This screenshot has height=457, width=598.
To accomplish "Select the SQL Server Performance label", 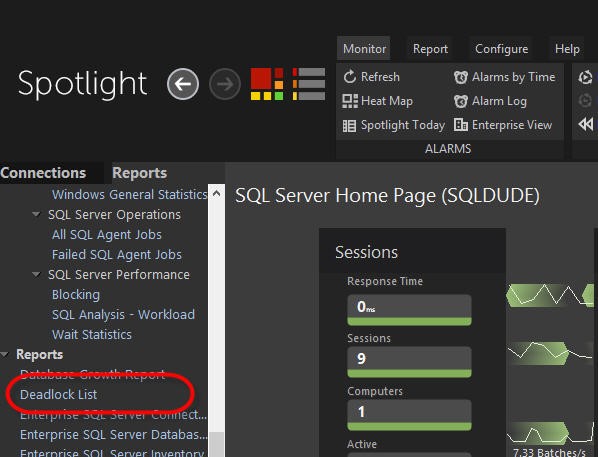I will click(119, 275).
